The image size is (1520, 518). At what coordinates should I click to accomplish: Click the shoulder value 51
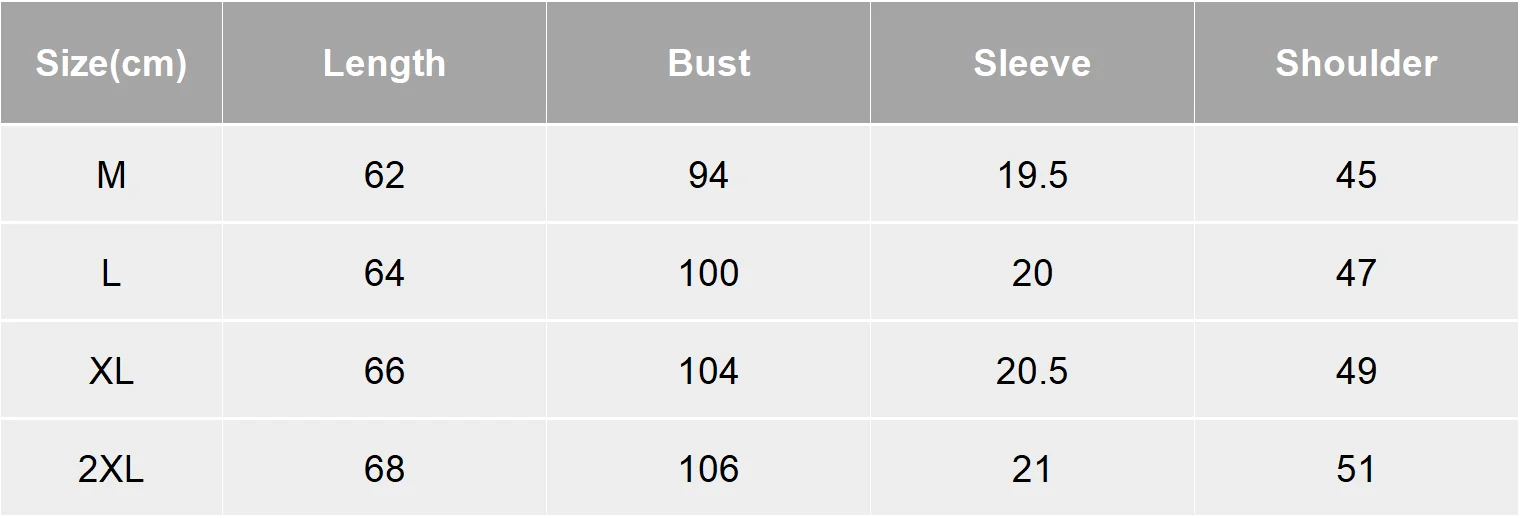1356,469
